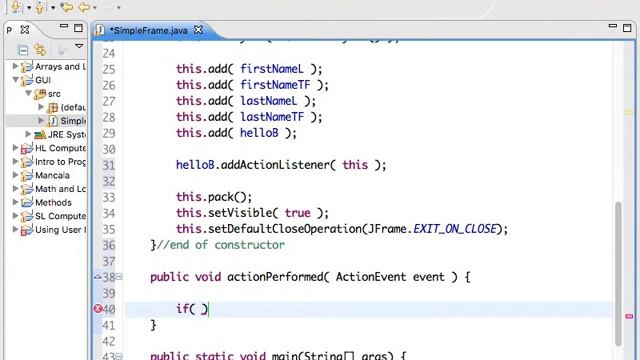Expand the default package node
Viewport: 640px width, 360px height.
pyautogui.click(x=41, y=107)
